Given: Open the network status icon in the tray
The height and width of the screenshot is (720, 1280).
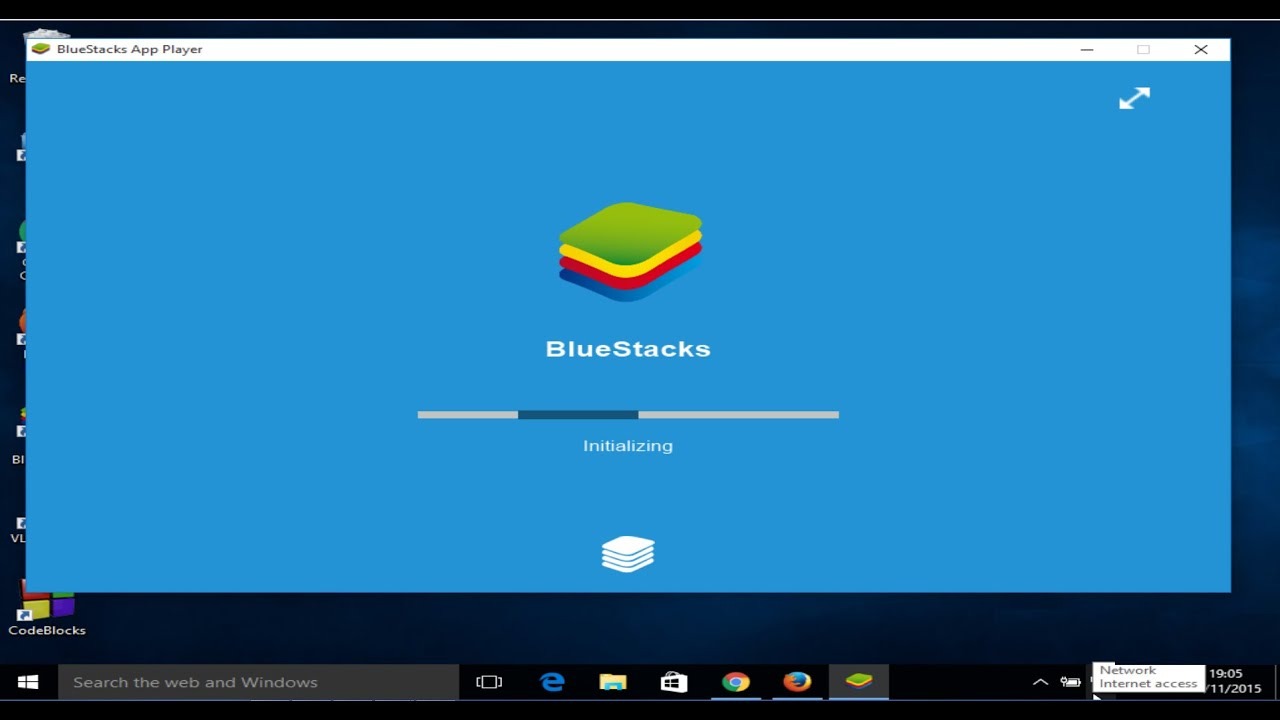Looking at the screenshot, I should point(1095,682).
